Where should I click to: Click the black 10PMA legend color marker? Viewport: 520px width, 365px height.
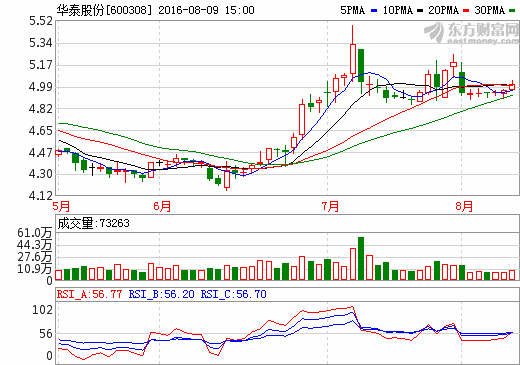coord(420,11)
